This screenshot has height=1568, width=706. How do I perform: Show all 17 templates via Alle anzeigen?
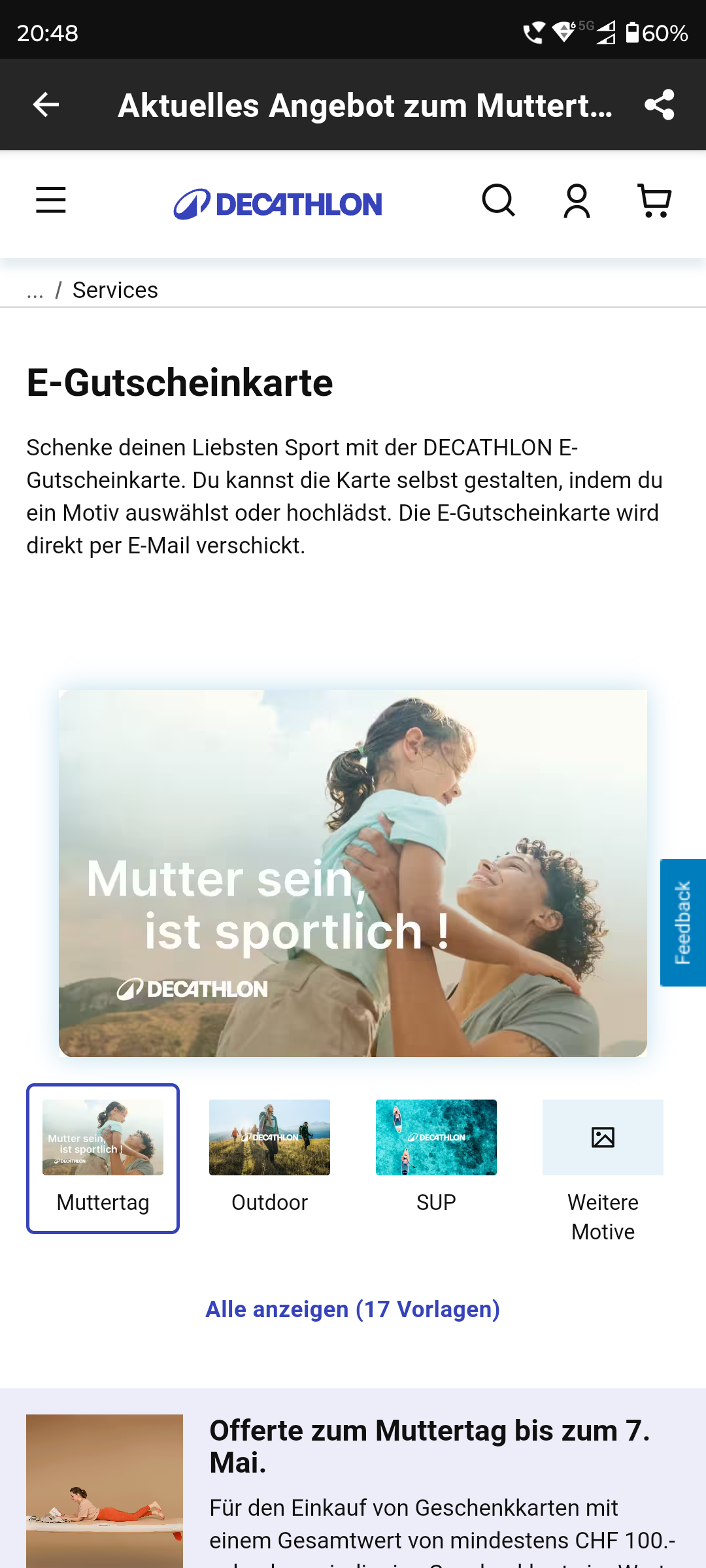(x=353, y=1309)
